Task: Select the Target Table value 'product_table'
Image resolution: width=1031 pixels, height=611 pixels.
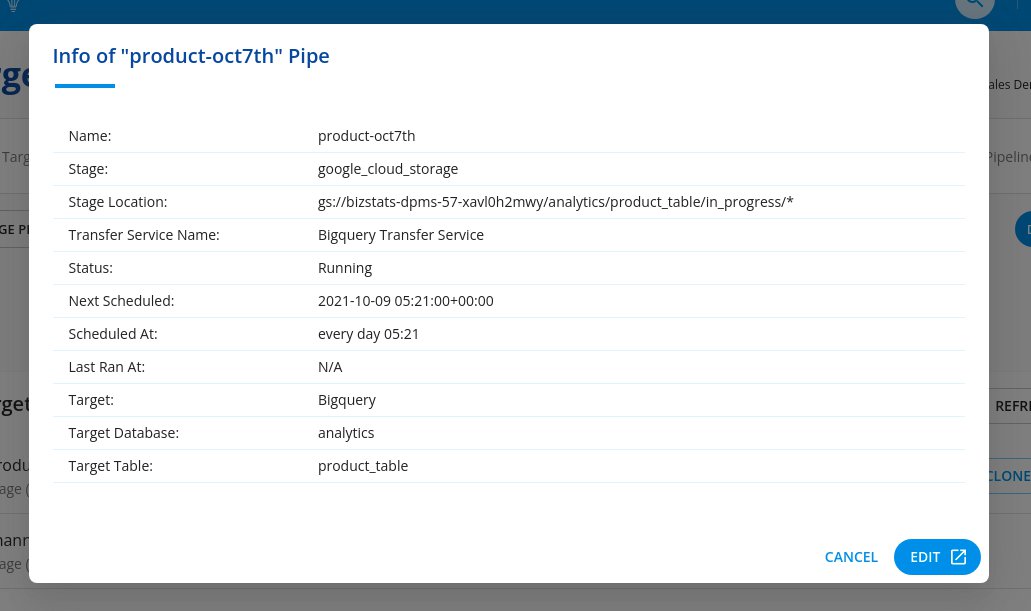Action: [363, 466]
